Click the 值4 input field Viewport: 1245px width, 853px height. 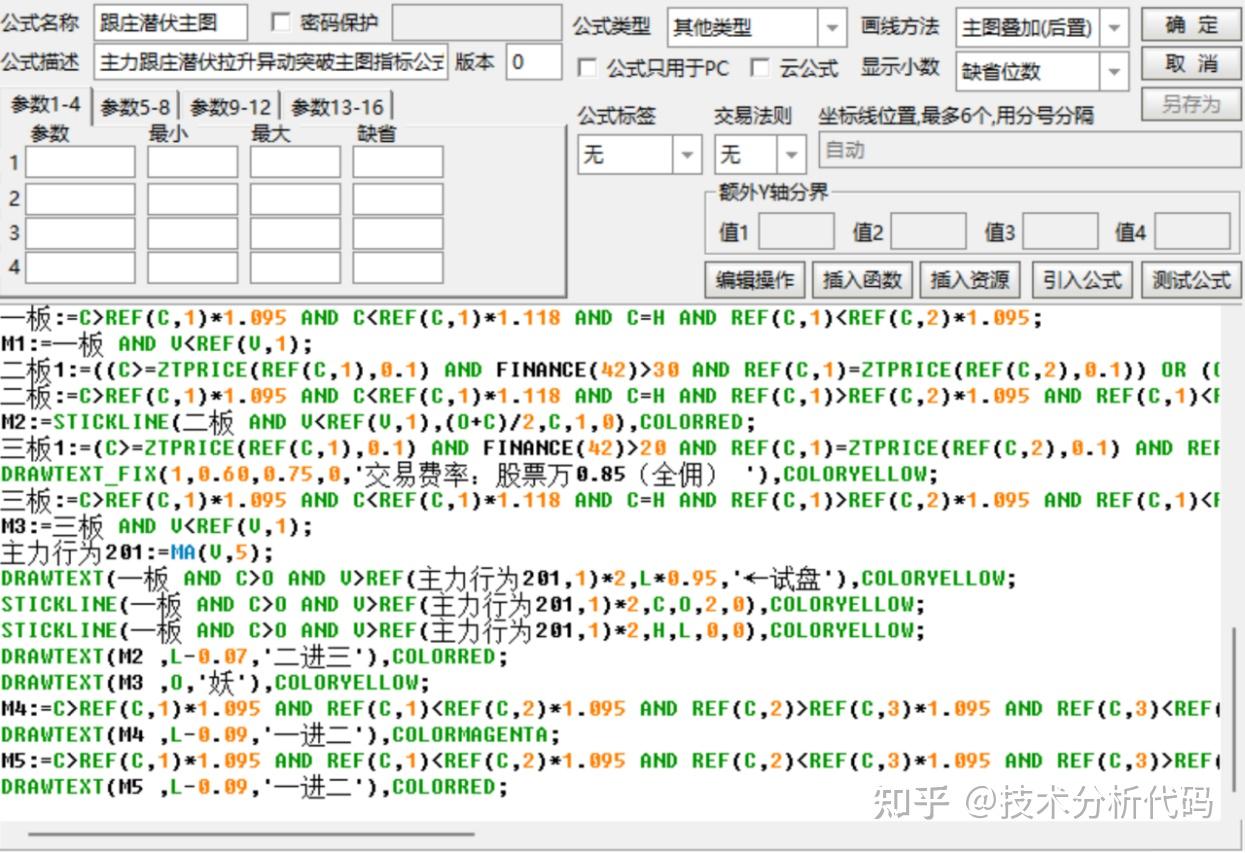tap(1193, 231)
